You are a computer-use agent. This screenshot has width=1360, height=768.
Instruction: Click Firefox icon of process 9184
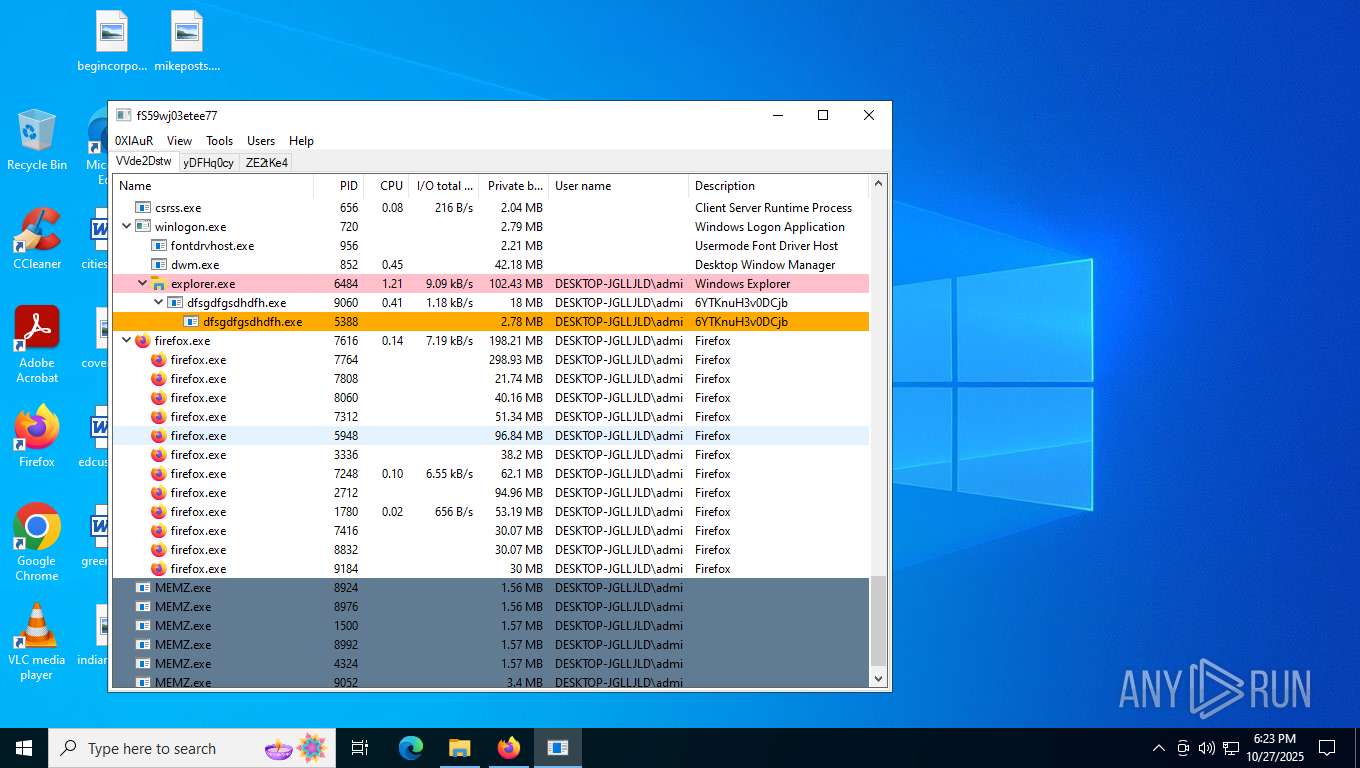(x=158, y=569)
